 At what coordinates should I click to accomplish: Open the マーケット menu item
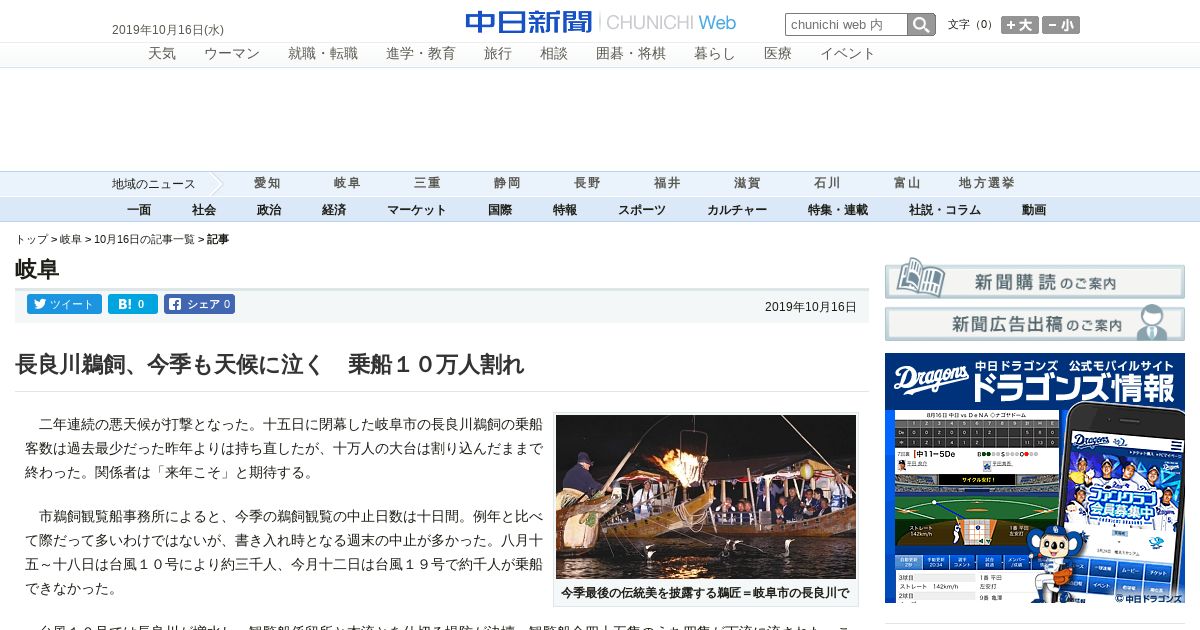(417, 210)
